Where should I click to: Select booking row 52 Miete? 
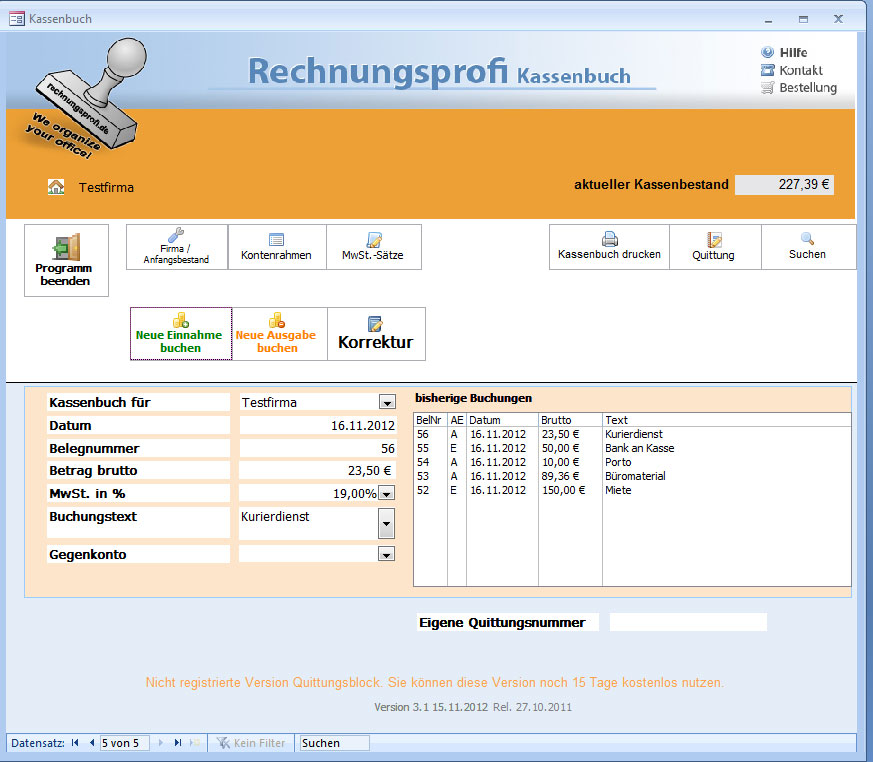(x=632, y=490)
